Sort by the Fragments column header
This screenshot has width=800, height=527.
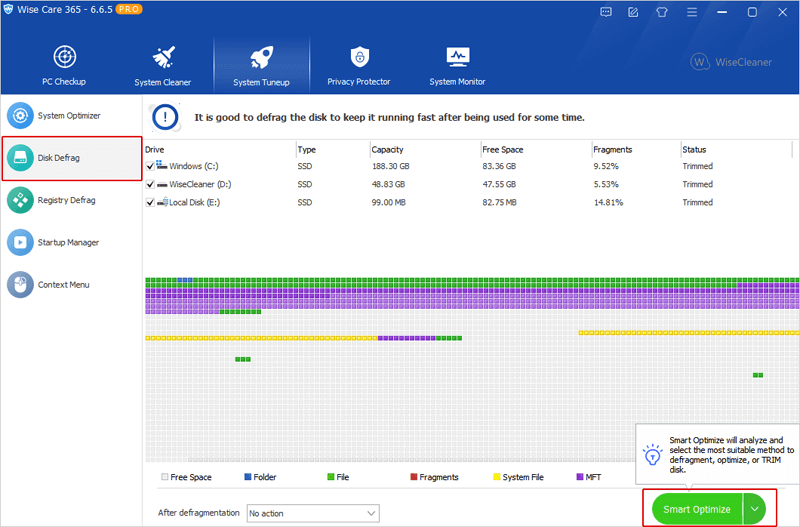point(613,149)
